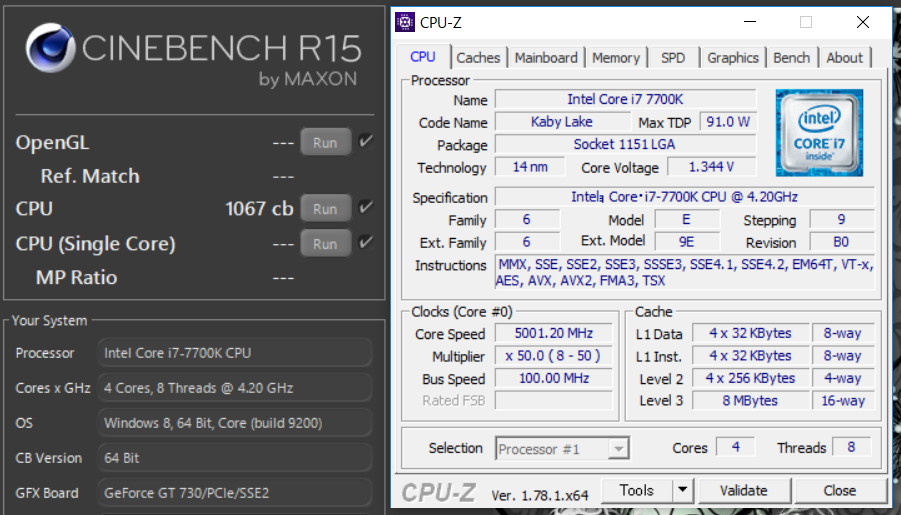
Task: Click the Validate button
Action: tap(744, 490)
